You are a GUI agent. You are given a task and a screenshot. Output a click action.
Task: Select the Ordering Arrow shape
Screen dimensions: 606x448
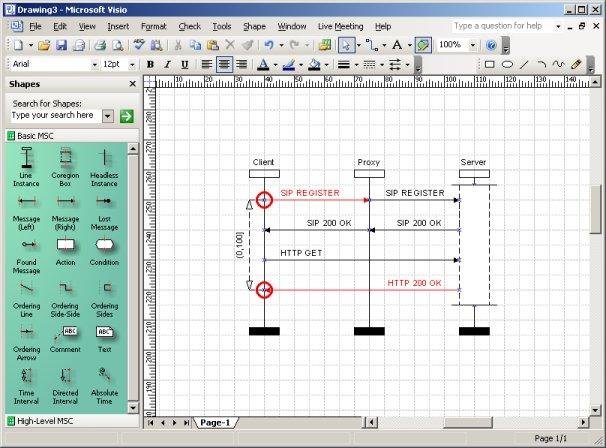click(26, 343)
